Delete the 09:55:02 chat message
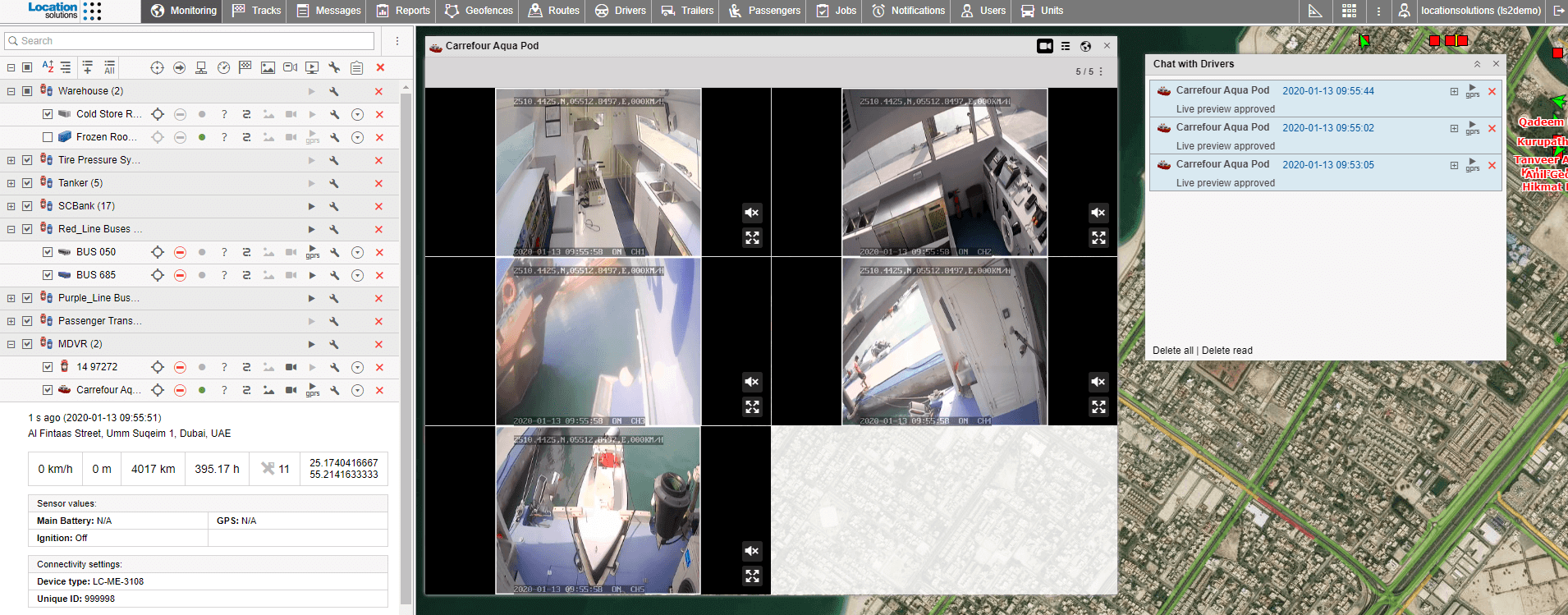This screenshot has width=1568, height=615. (1492, 128)
